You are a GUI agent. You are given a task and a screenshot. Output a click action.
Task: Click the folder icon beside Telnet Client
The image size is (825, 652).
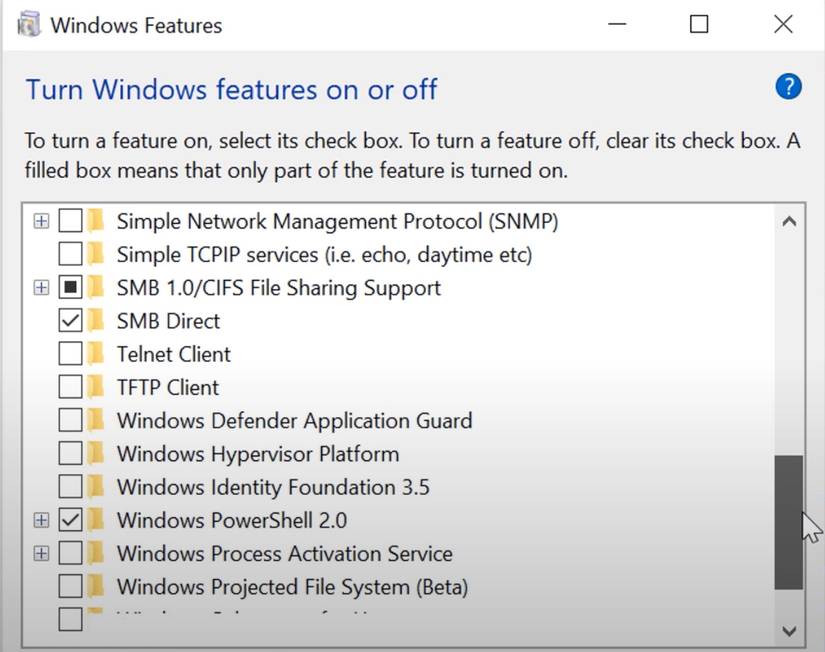point(96,354)
